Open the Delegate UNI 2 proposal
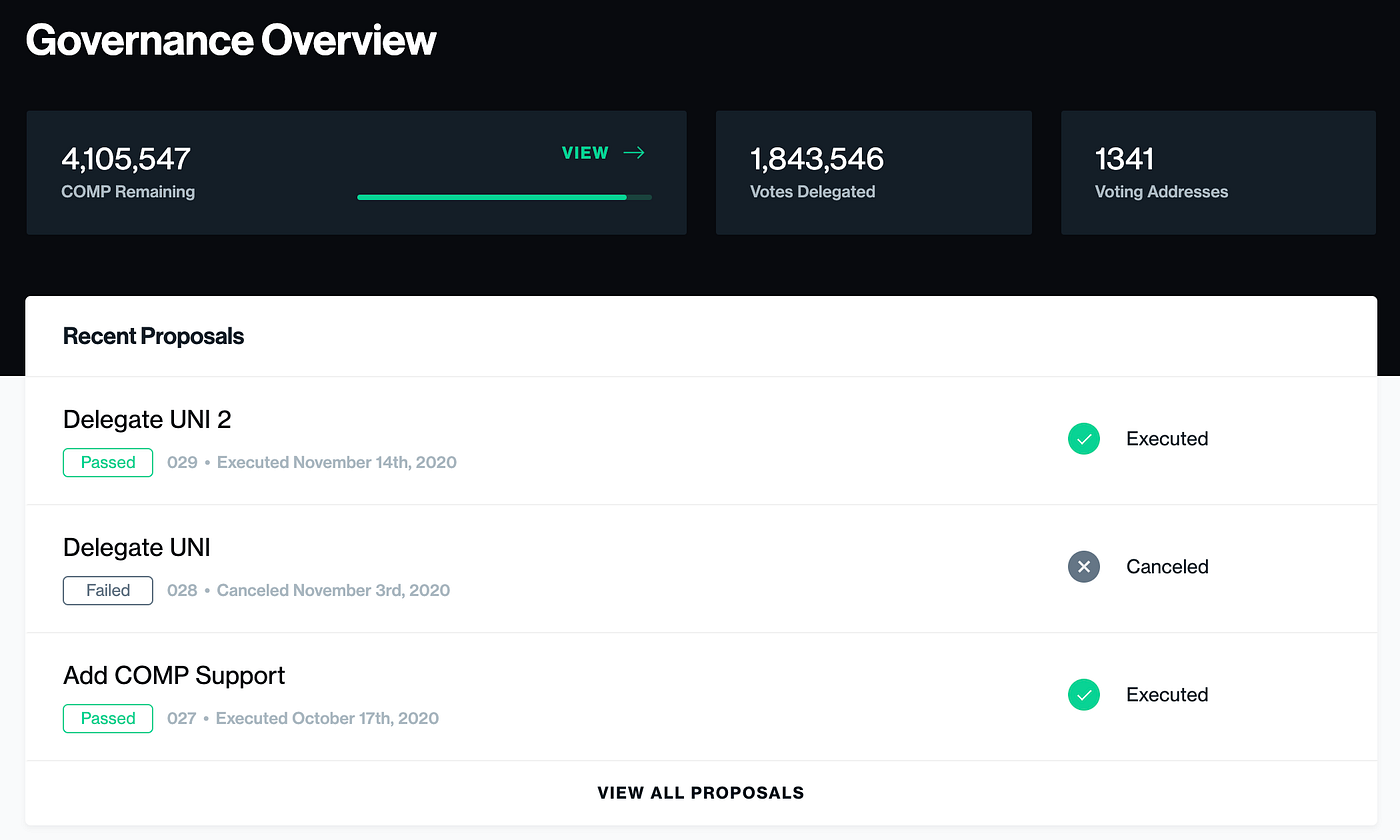 click(x=147, y=419)
